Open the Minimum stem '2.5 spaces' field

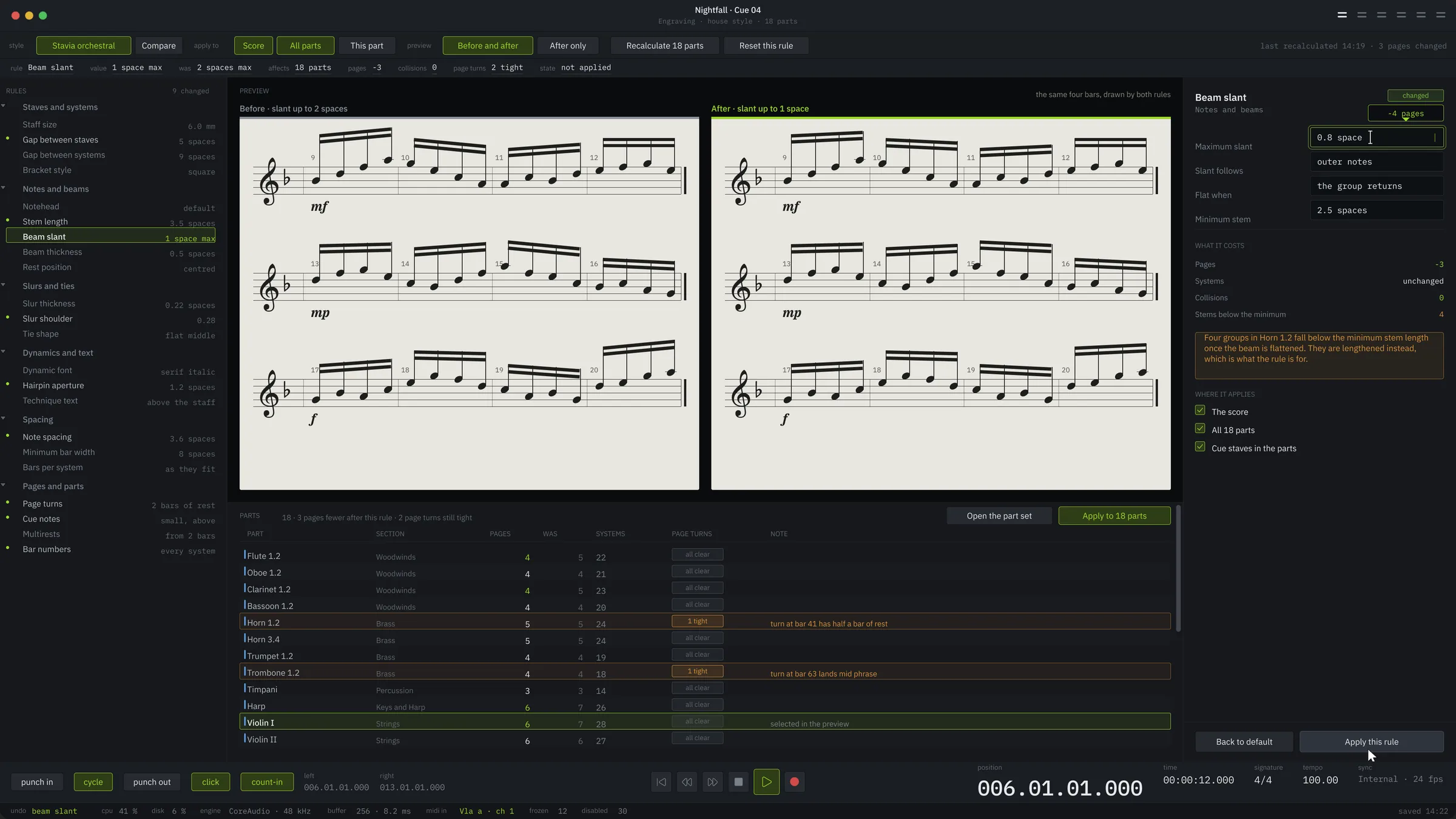1377,211
